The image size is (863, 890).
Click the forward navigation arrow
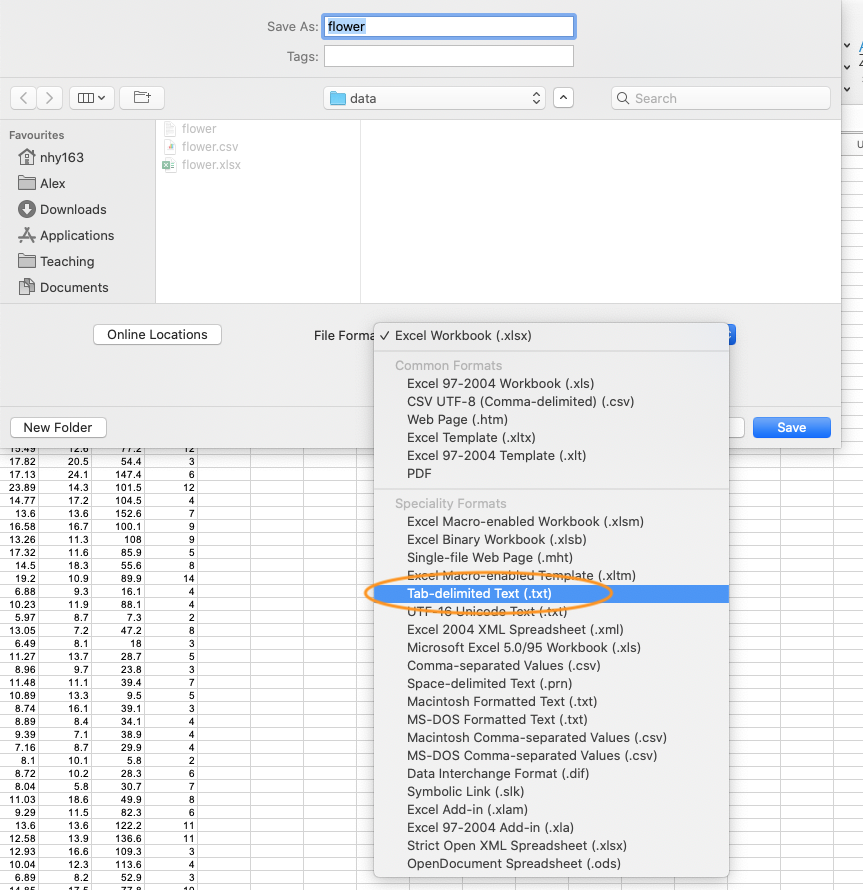(x=50, y=98)
